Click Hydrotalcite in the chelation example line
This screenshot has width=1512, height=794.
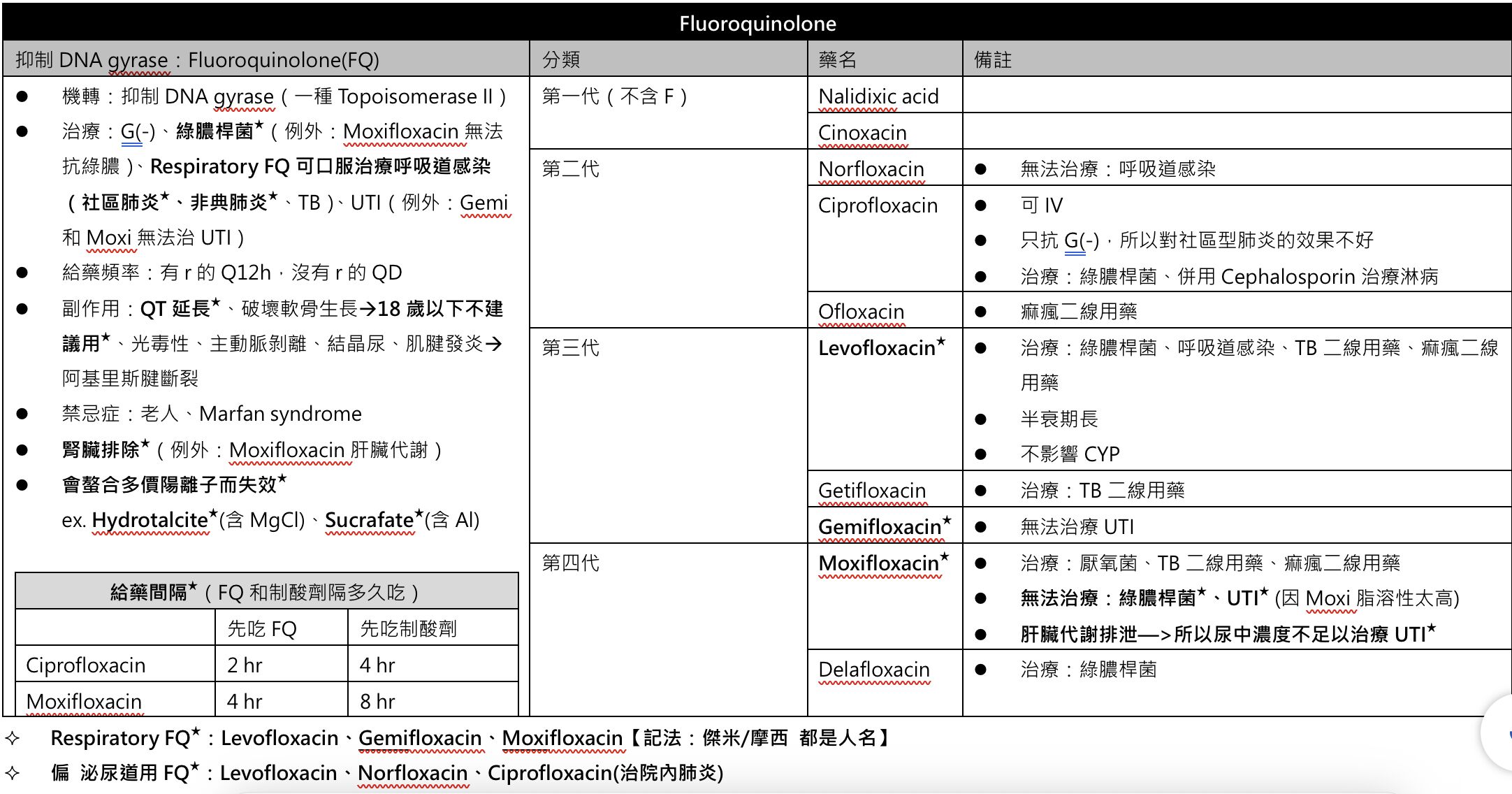[150, 520]
